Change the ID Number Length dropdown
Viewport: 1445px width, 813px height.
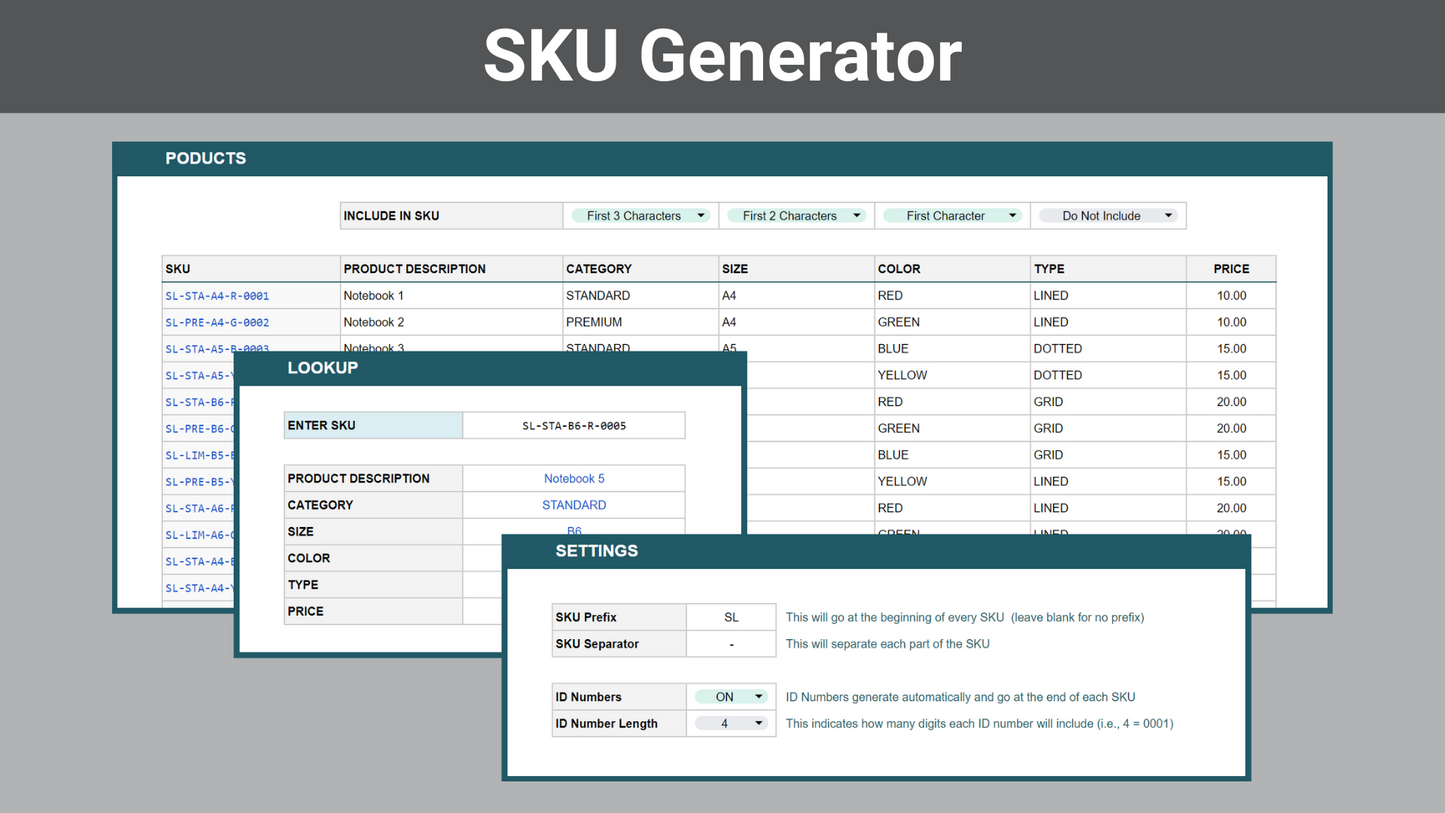731,724
